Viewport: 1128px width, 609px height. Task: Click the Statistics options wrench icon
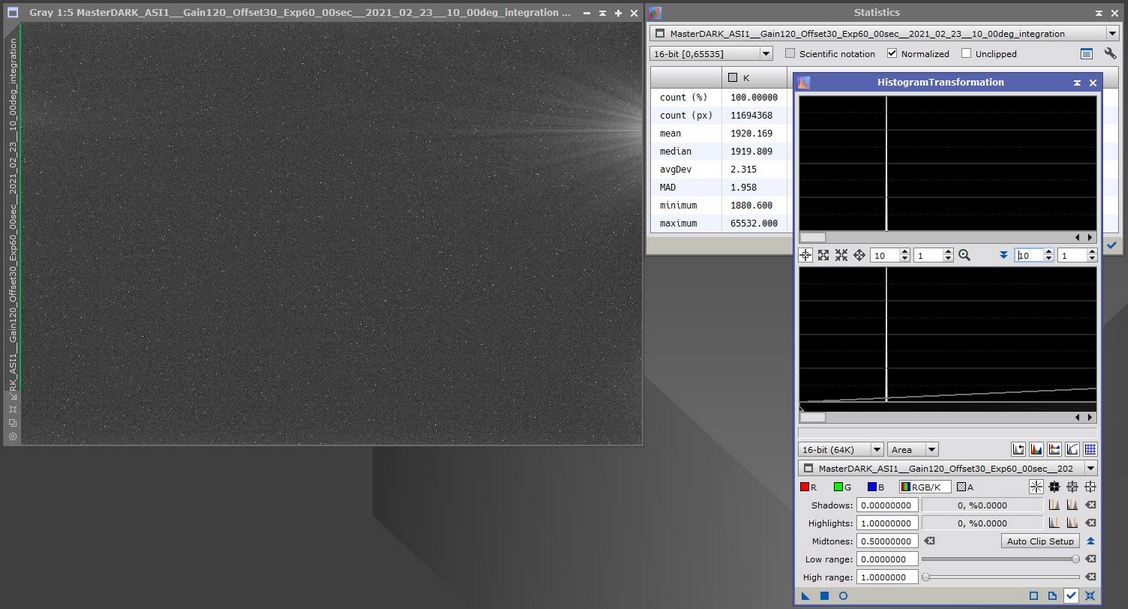click(x=1110, y=54)
